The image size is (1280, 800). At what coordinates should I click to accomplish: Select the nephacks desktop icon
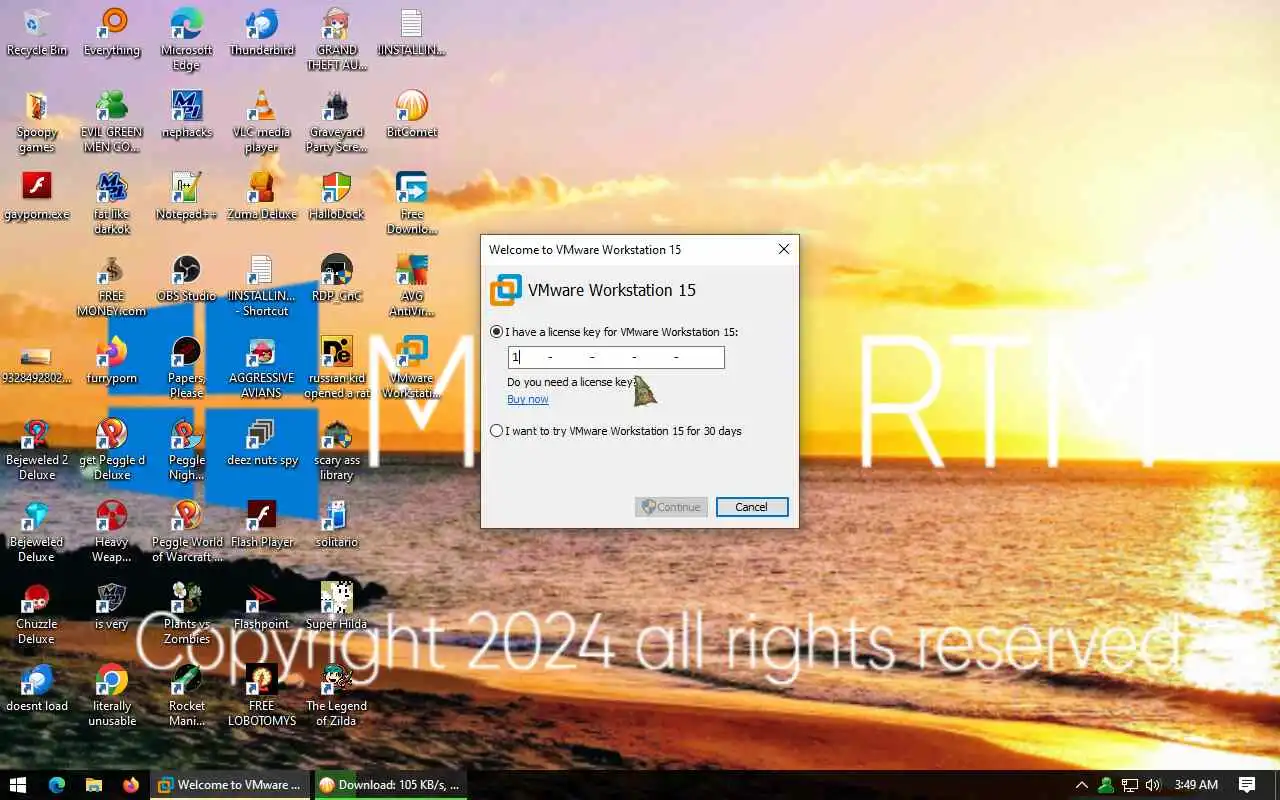click(x=186, y=114)
